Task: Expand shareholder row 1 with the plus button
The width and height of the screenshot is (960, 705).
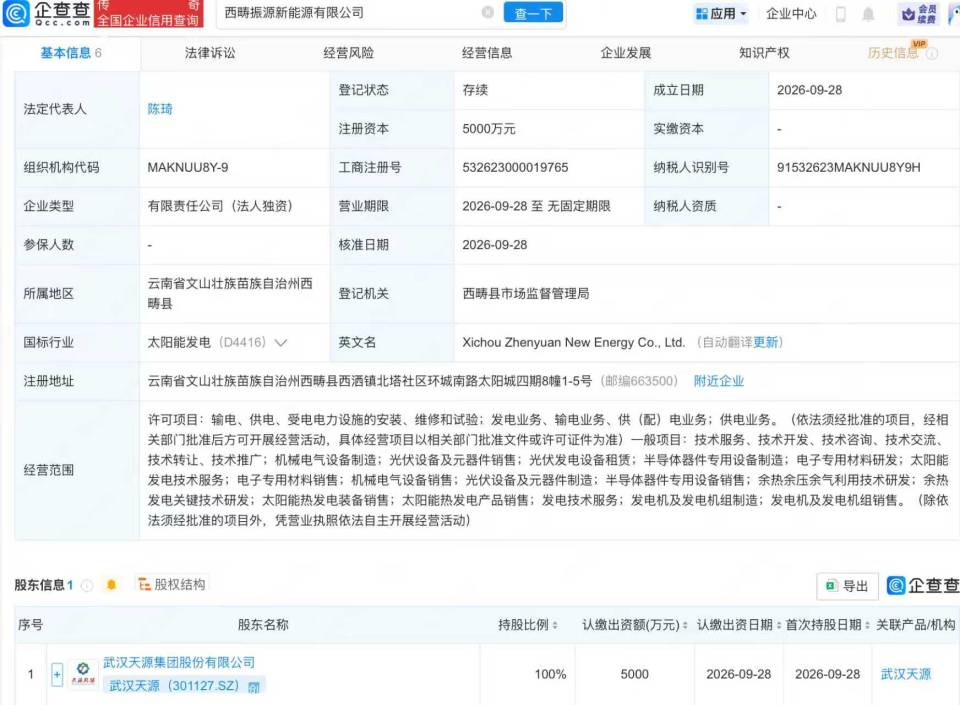Action: (x=57, y=674)
